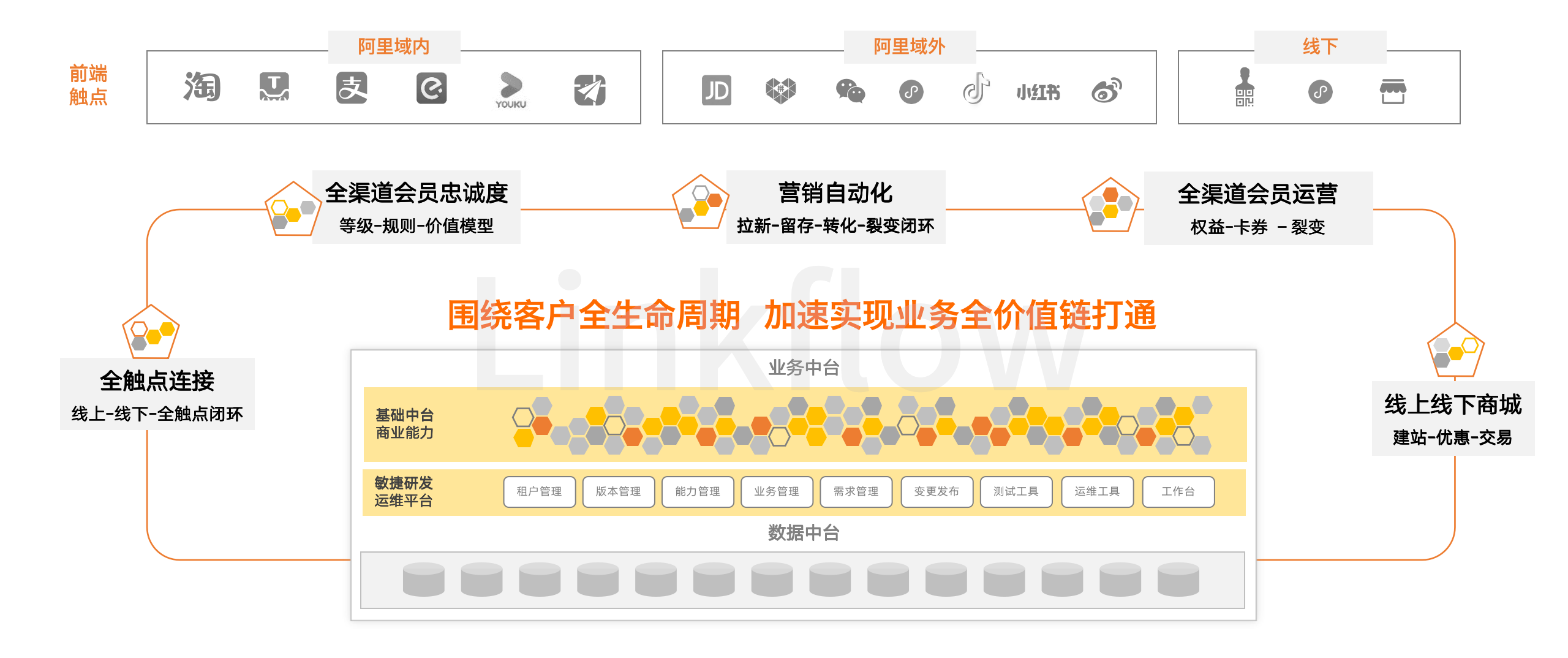Open the Youku logo icon
Viewport: 1568px width, 658px height.
pyautogui.click(x=511, y=91)
